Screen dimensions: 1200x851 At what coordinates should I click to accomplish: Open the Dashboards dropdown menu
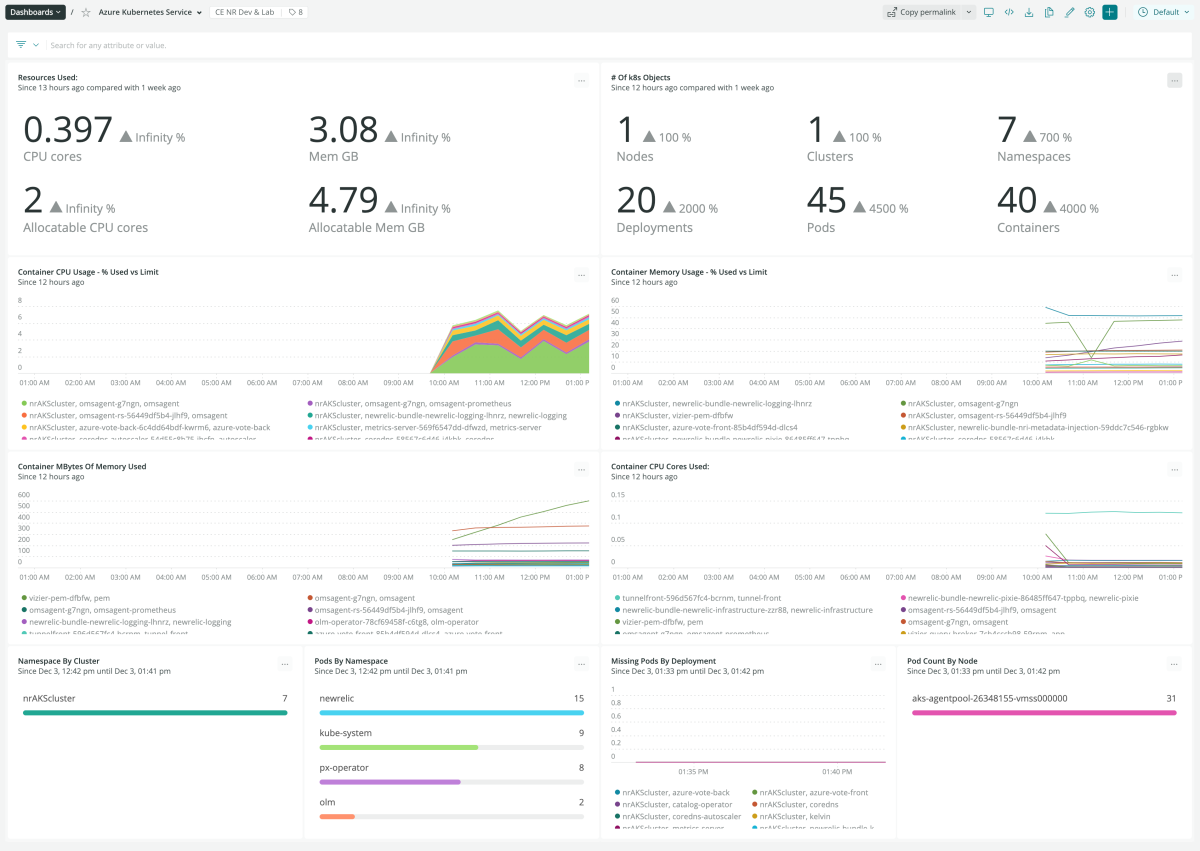click(36, 12)
